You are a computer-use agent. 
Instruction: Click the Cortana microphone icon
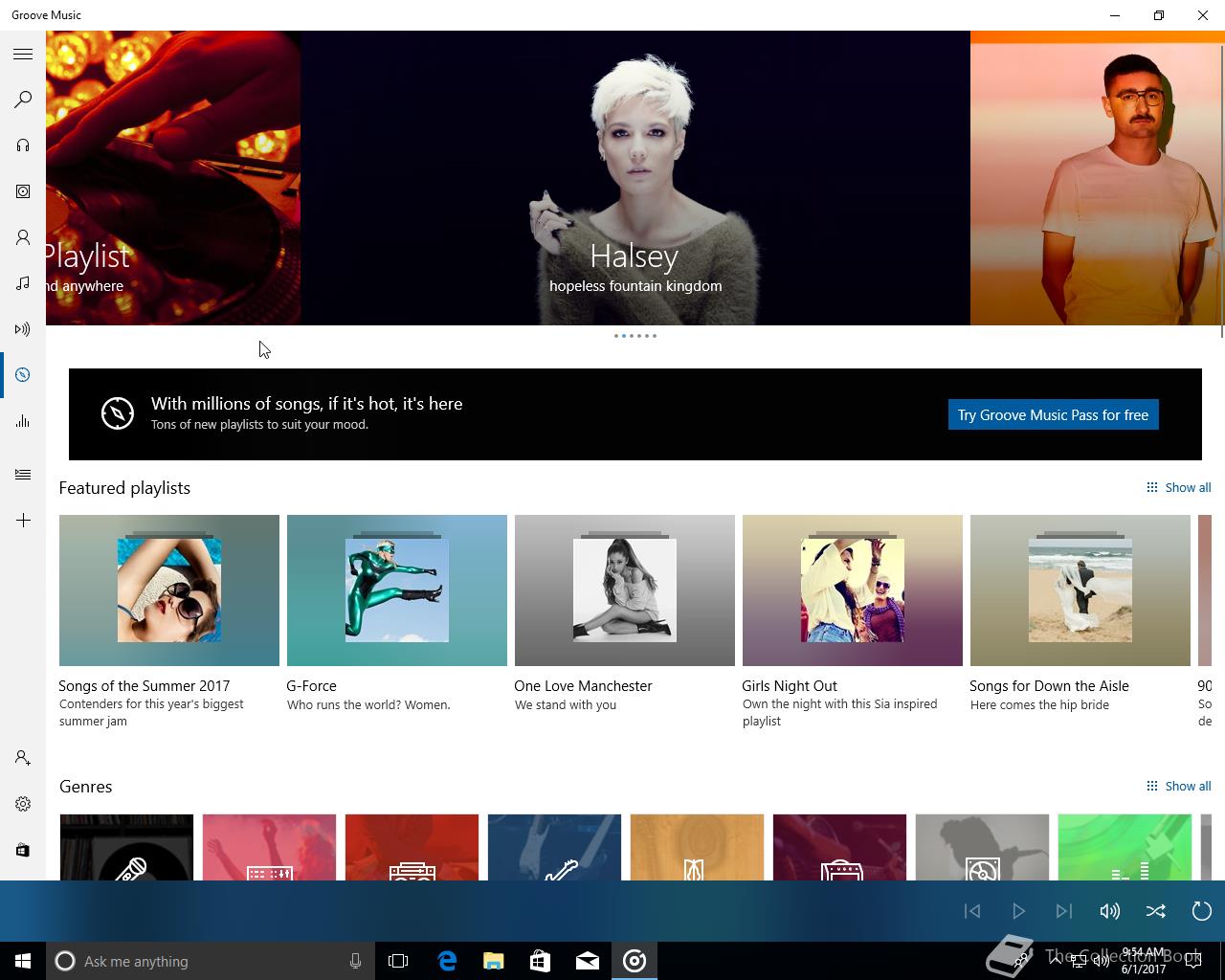(355, 961)
